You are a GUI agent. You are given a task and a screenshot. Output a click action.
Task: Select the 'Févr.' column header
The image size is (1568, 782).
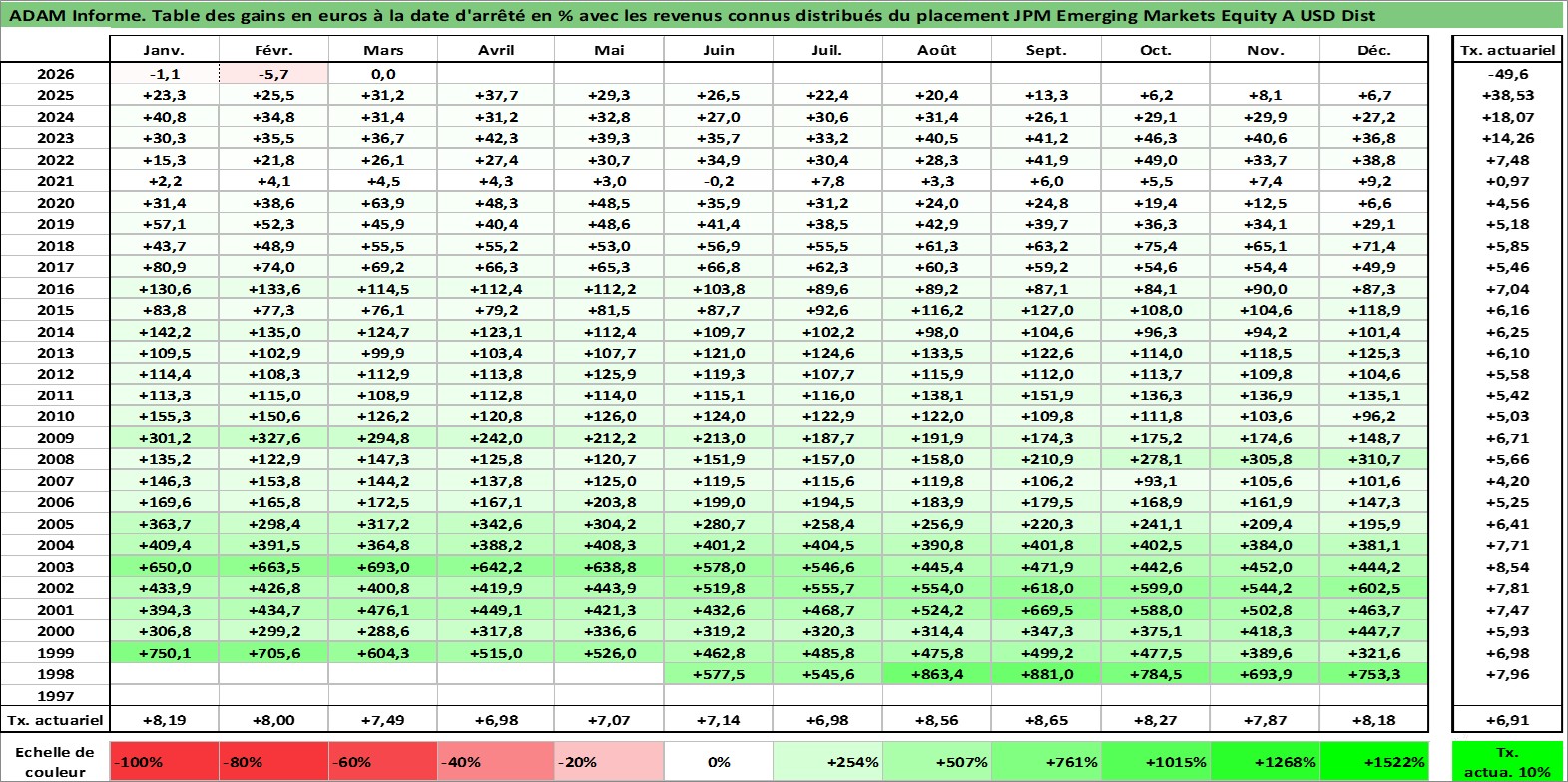click(273, 50)
